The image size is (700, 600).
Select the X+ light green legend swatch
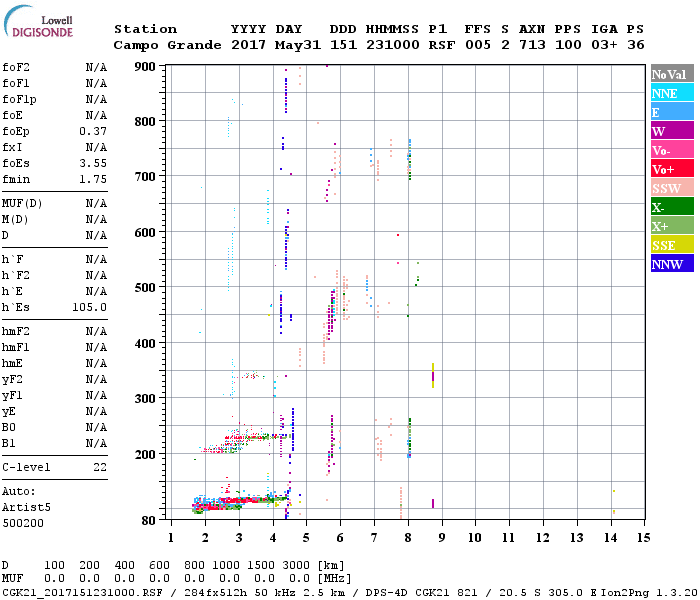pyautogui.click(x=672, y=225)
